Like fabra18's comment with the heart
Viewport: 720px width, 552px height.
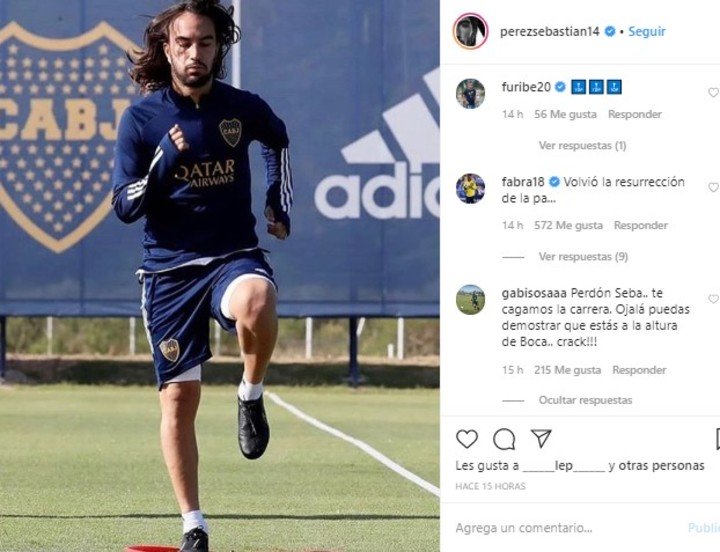pyautogui.click(x=714, y=187)
